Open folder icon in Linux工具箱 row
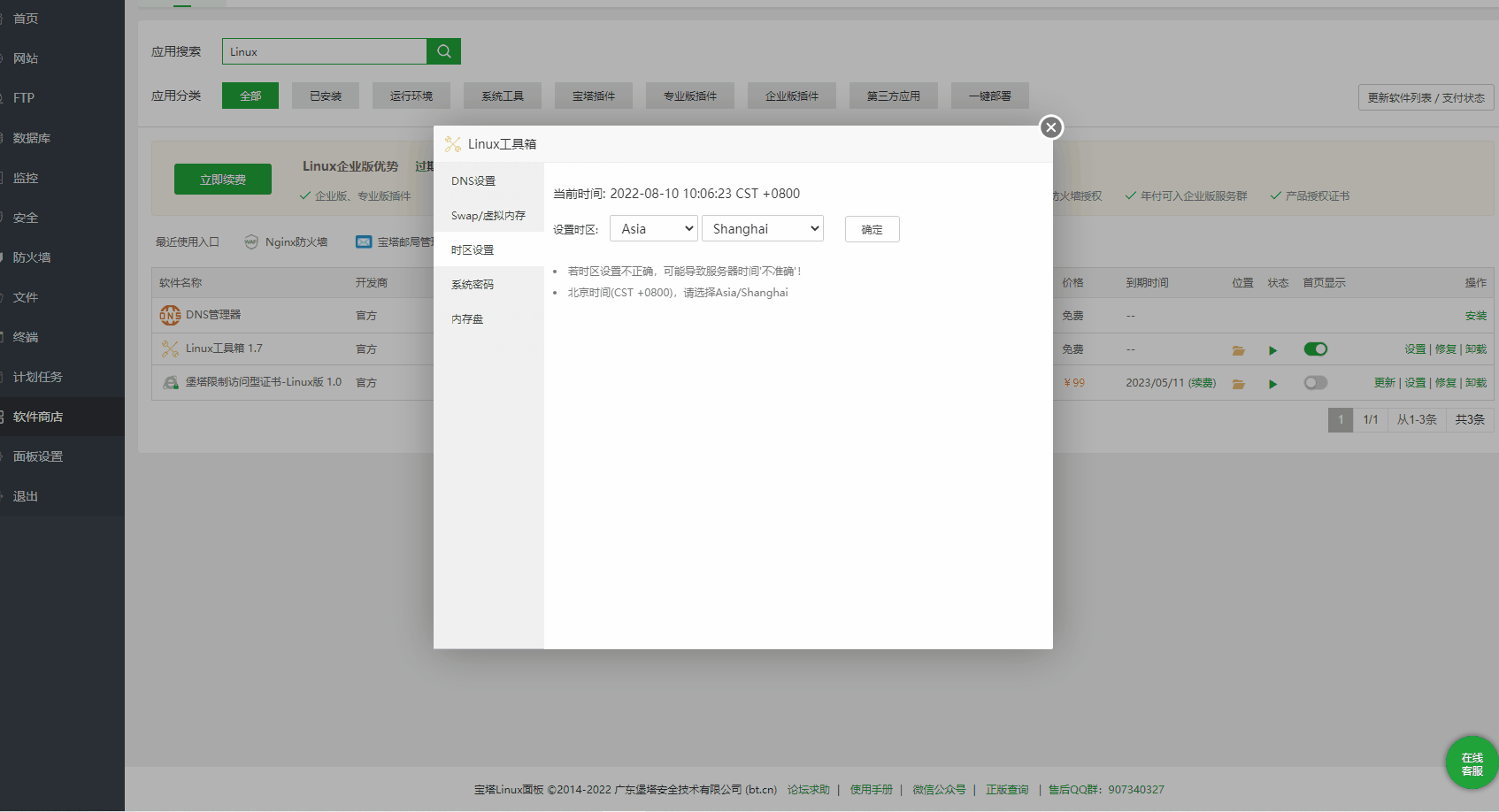This screenshot has width=1499, height=812. (x=1239, y=350)
